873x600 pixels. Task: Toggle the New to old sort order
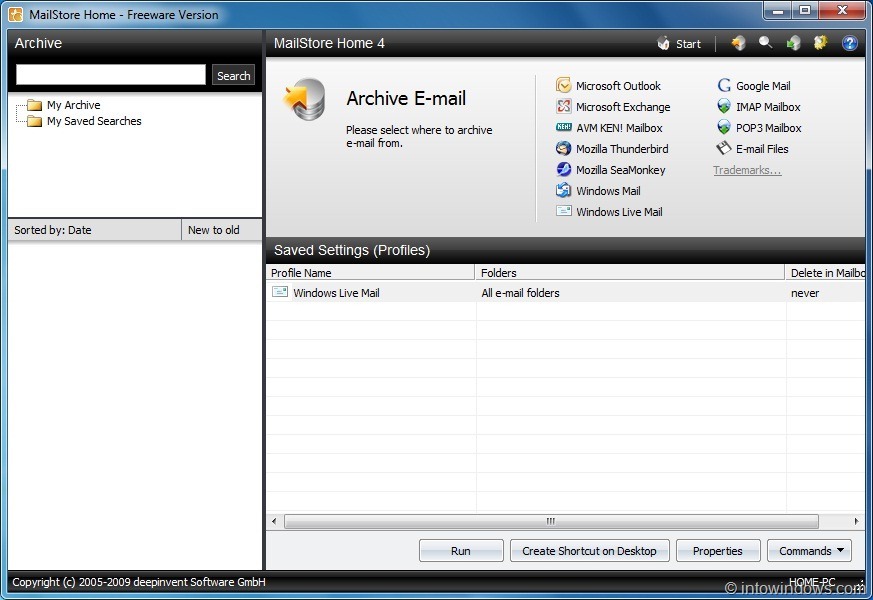pyautogui.click(x=222, y=230)
